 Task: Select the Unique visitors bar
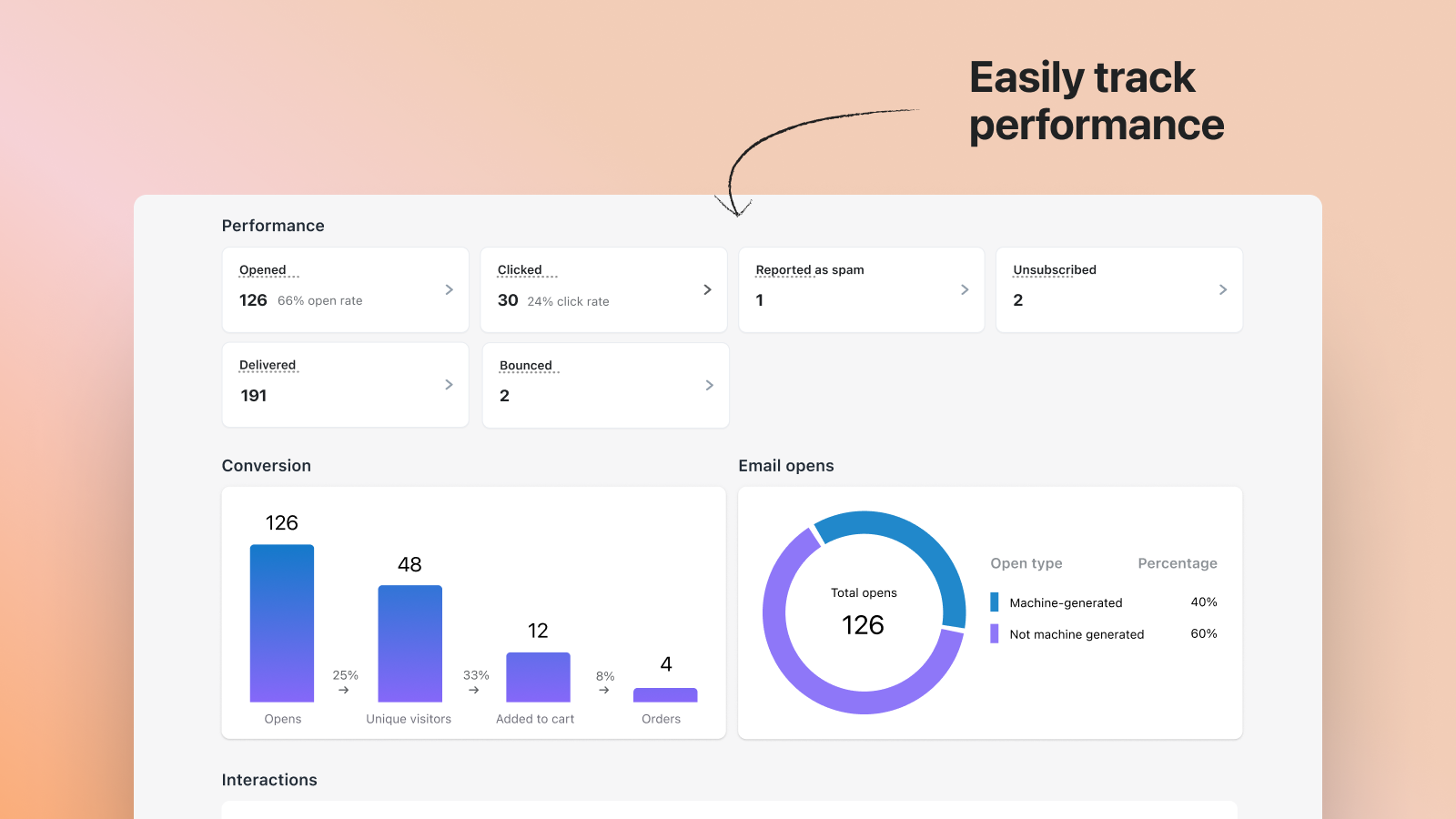coord(410,643)
